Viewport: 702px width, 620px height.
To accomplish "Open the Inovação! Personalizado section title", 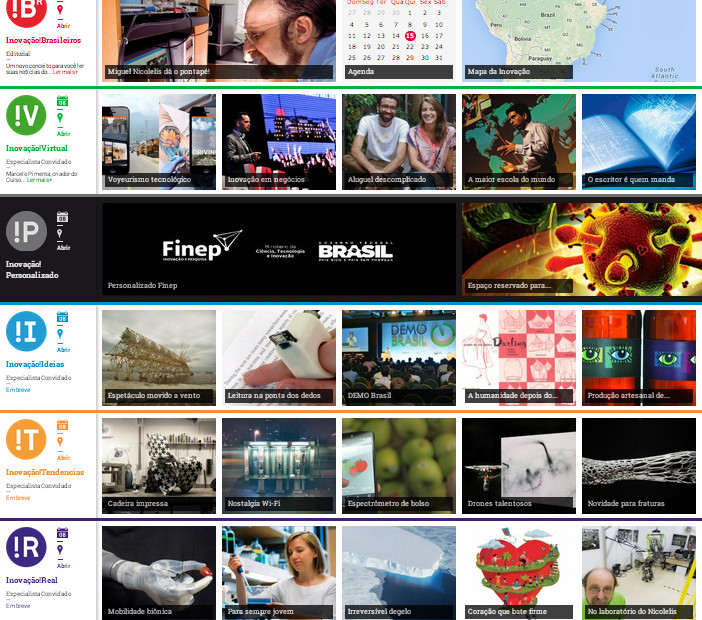I will click(x=32, y=269).
